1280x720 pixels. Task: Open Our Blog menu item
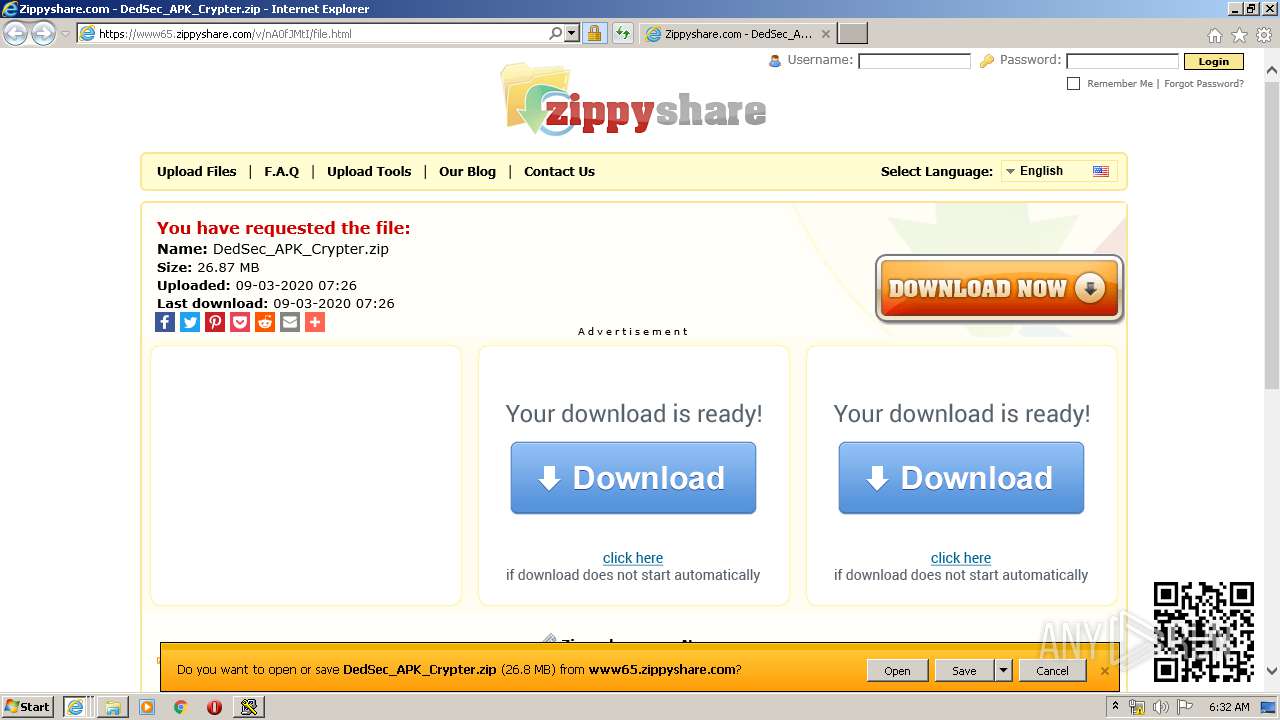tap(467, 171)
